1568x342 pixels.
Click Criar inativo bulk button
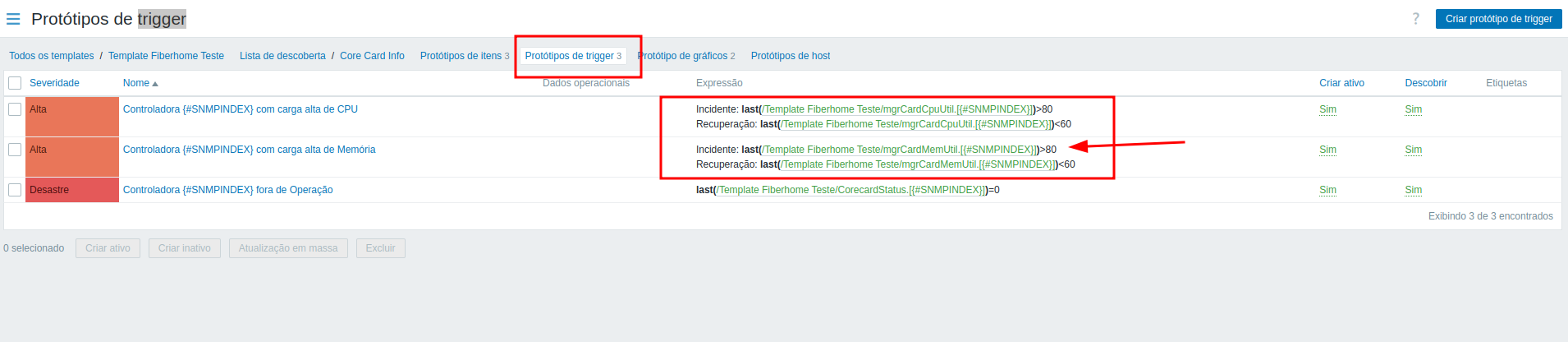point(185,248)
